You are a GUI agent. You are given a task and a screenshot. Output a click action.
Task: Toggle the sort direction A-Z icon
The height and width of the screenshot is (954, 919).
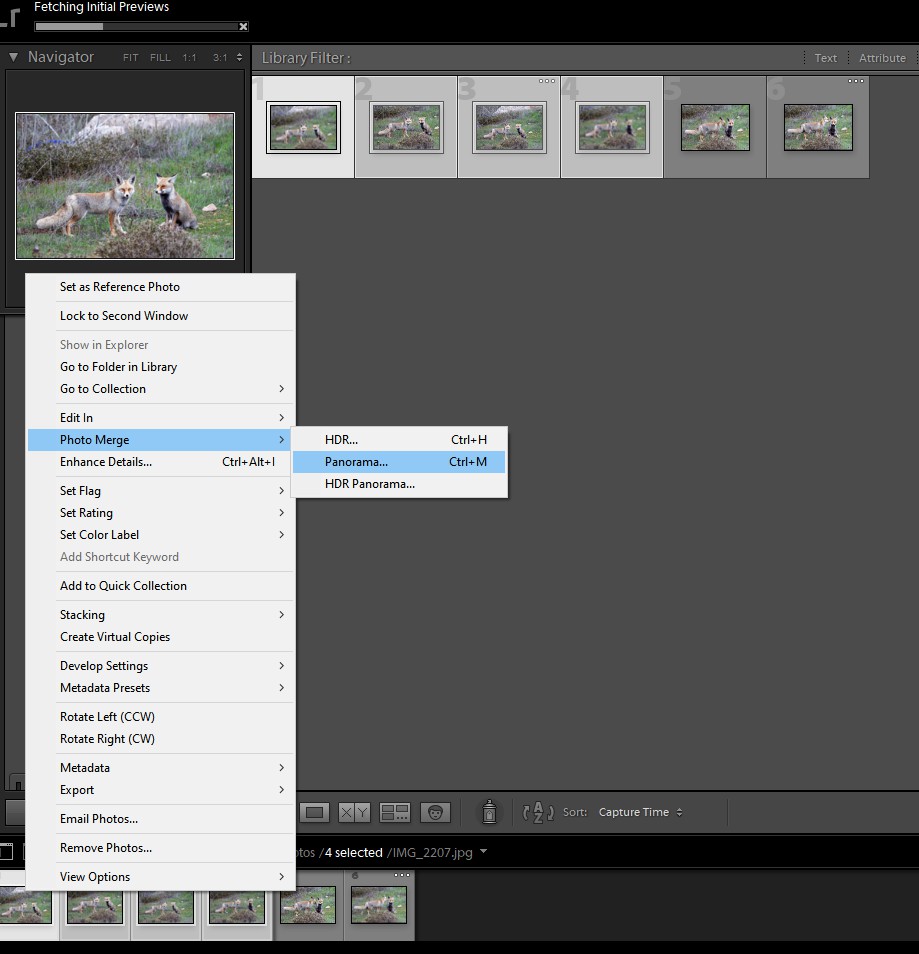point(538,812)
